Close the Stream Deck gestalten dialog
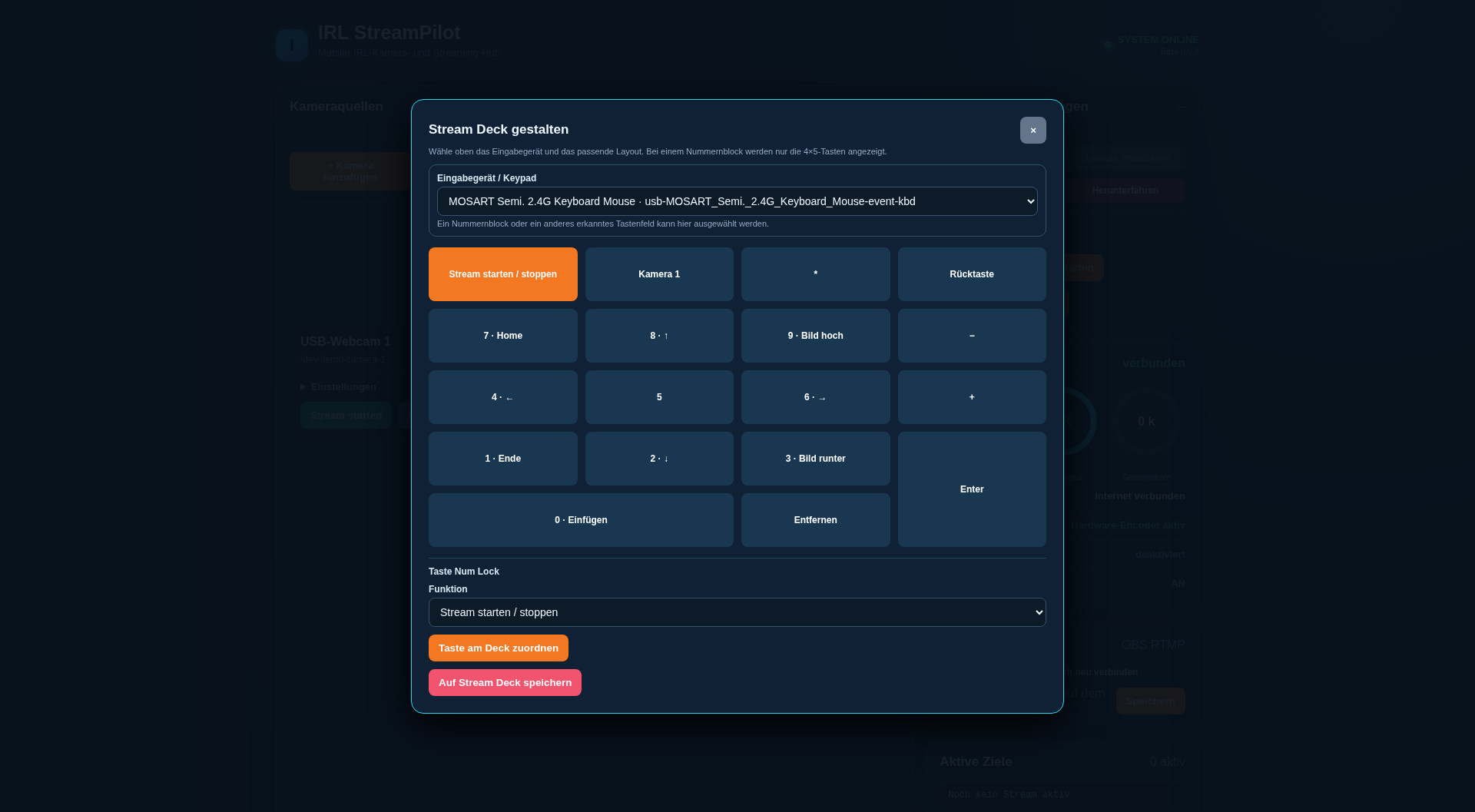Screen dimensions: 1475x812 click(1032, 131)
